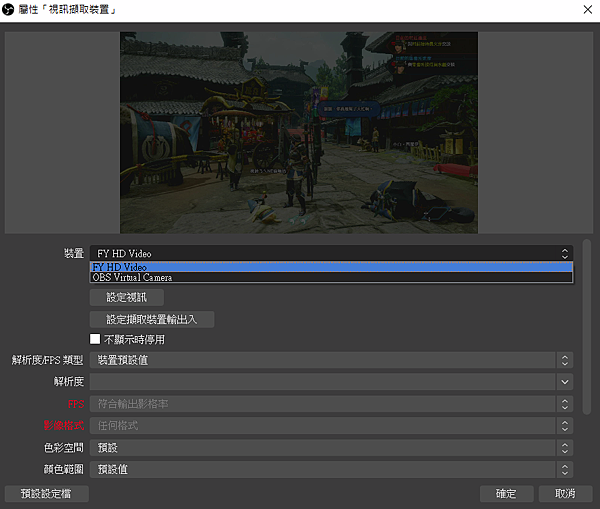The height and width of the screenshot is (509, 600).
Task: Click the OBS logo in title bar
Action: [x=8, y=9]
